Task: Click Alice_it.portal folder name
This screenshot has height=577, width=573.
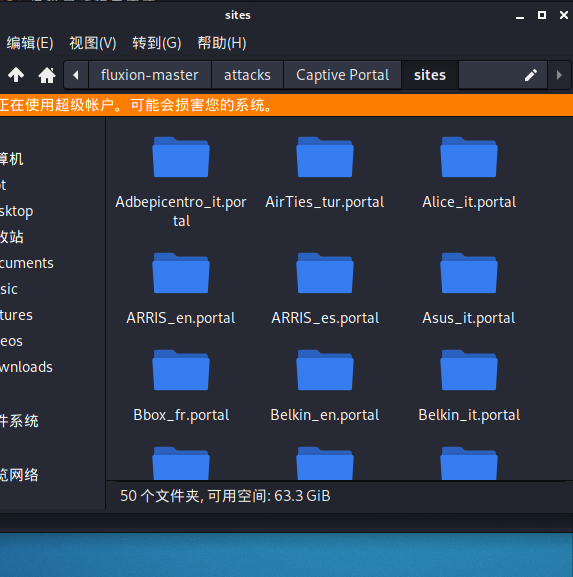Action: pyautogui.click(x=469, y=202)
